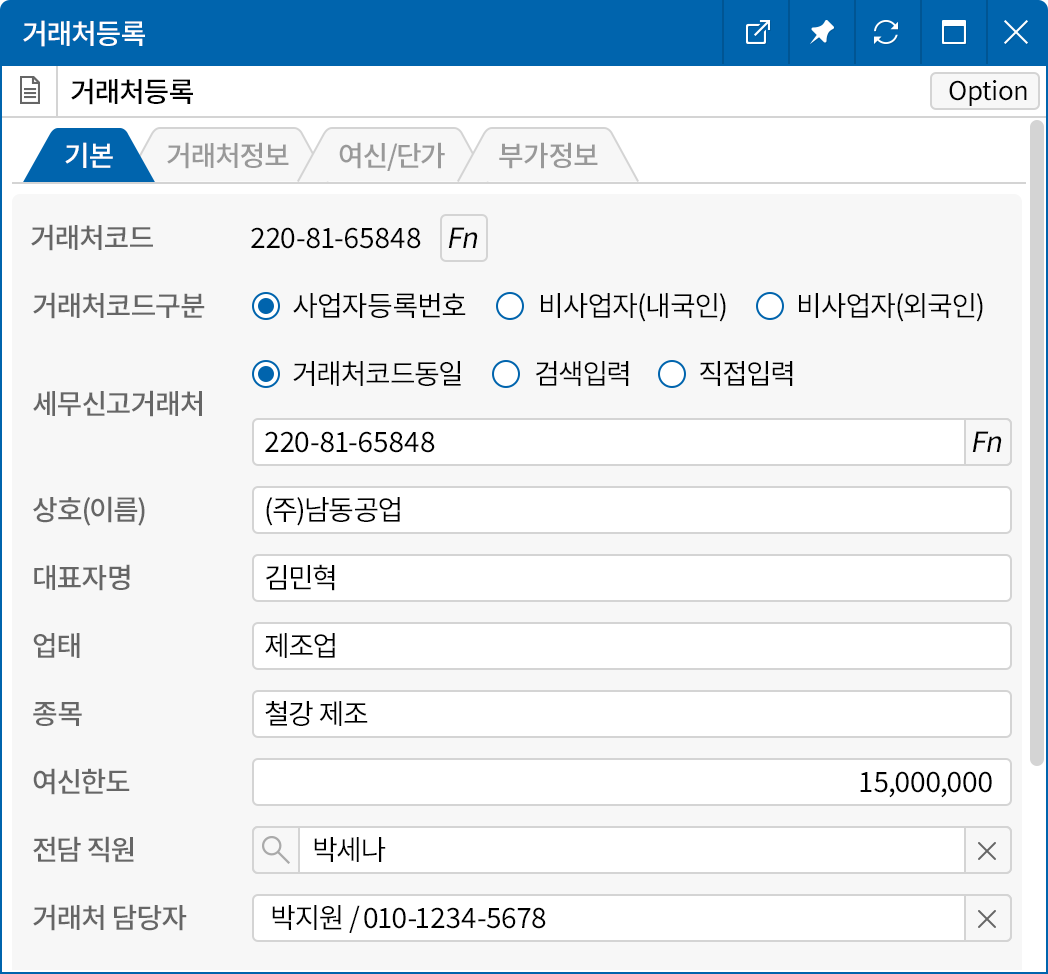Click the refresh icon in title bar
This screenshot has height=974, width=1048.
[885, 33]
